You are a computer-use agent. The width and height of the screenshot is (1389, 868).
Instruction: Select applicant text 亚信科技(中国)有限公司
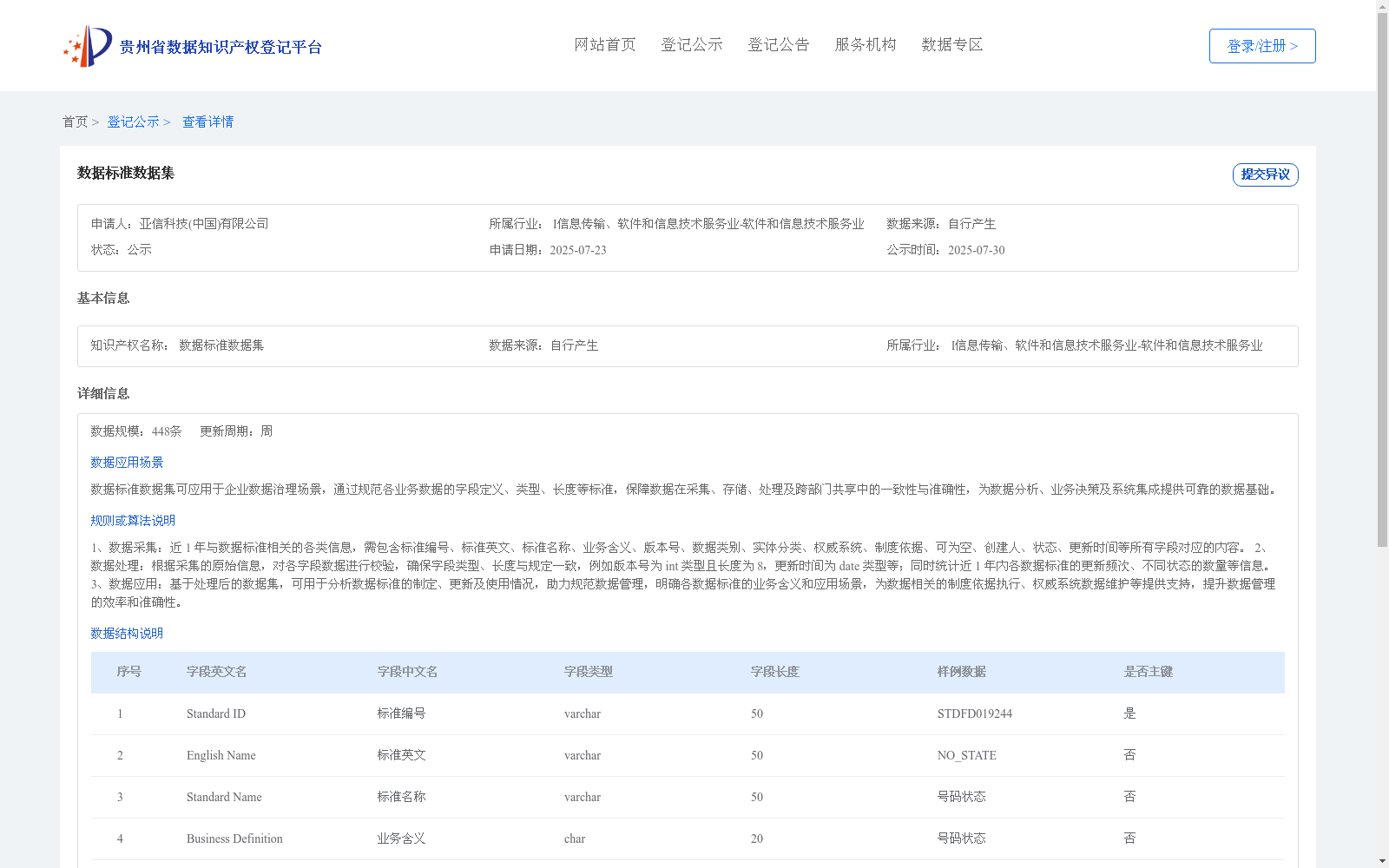(x=204, y=224)
